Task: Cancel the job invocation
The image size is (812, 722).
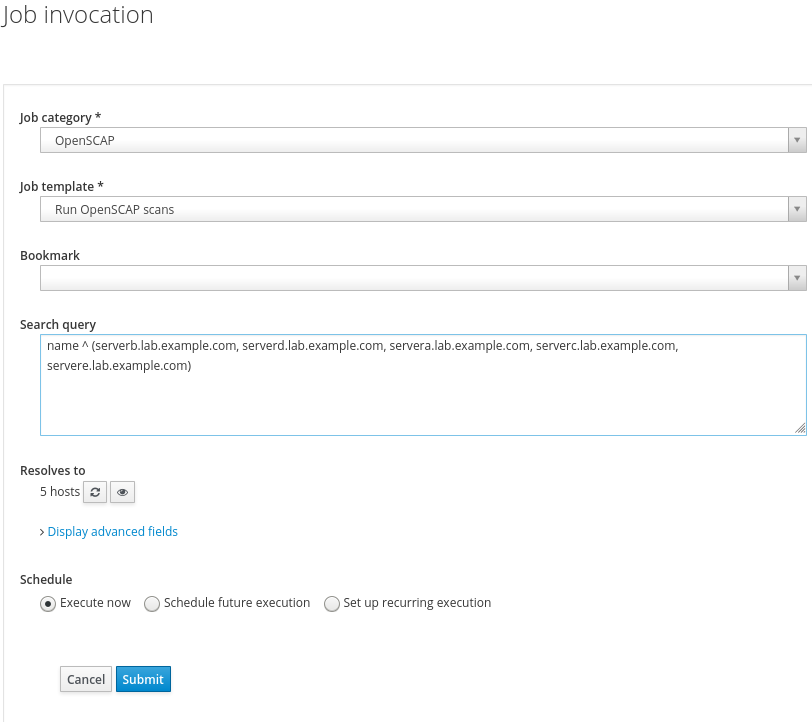Action: [x=86, y=679]
